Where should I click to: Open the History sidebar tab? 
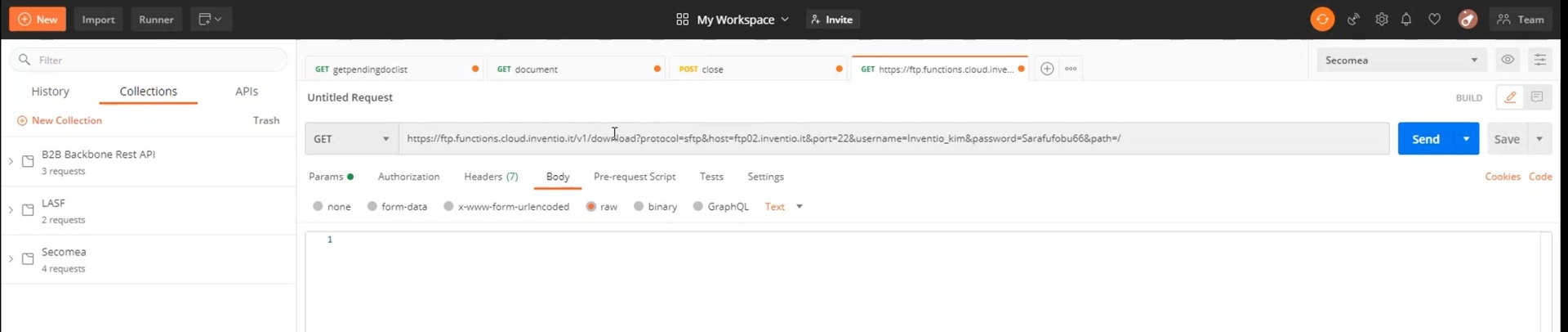[x=50, y=92]
